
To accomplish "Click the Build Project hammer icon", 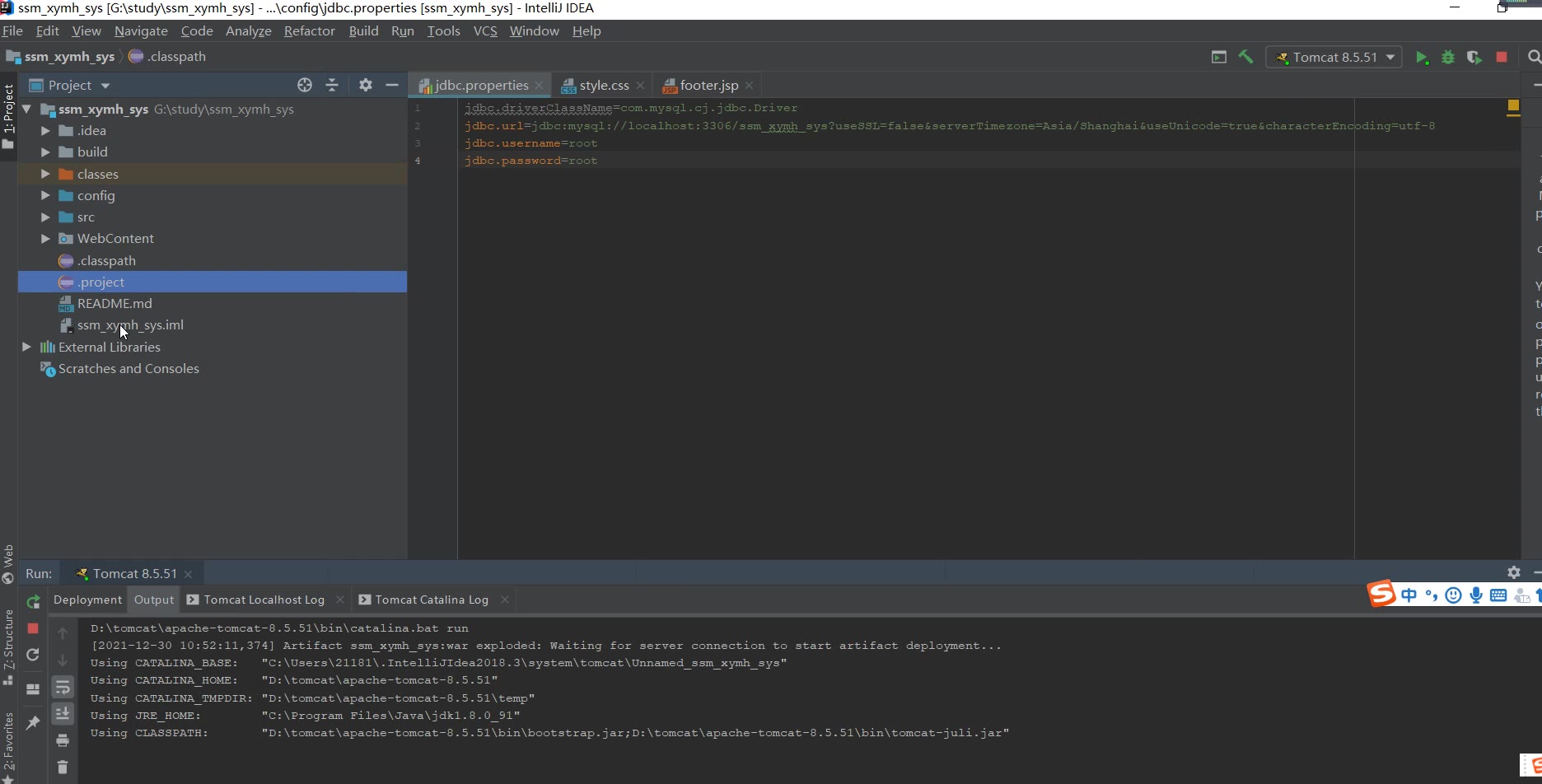I will 1245,57.
